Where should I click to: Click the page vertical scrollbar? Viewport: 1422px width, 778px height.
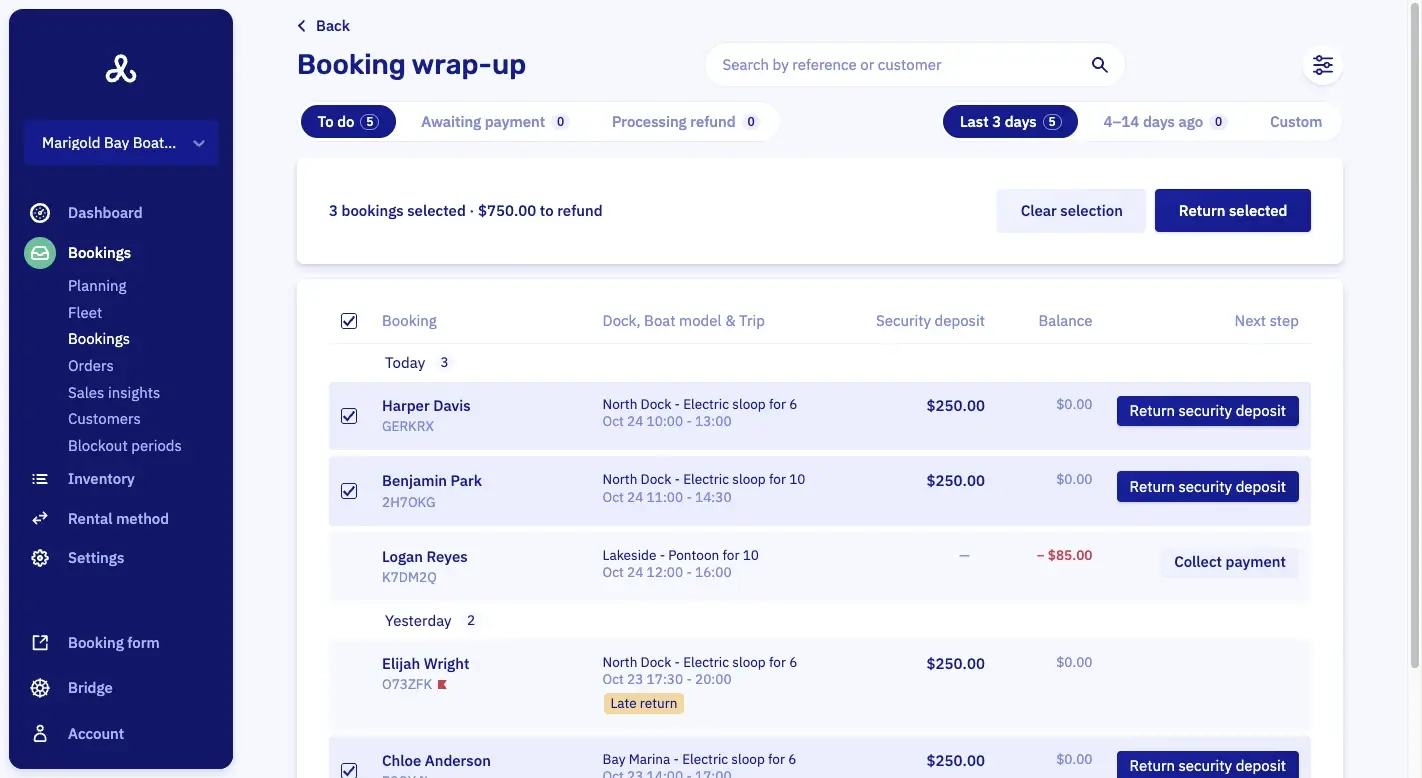click(1414, 335)
